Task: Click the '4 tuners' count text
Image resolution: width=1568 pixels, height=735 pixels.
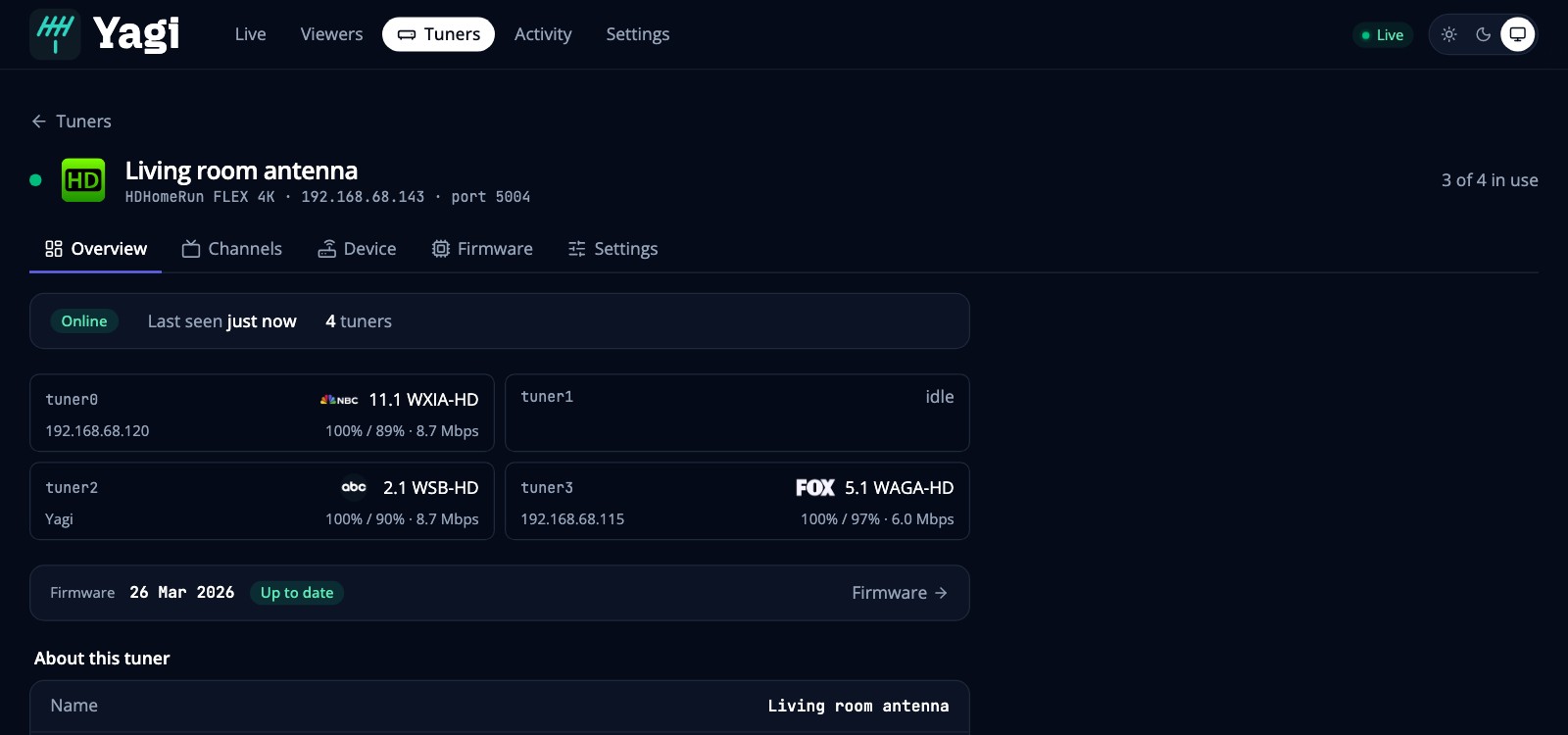Action: [359, 321]
